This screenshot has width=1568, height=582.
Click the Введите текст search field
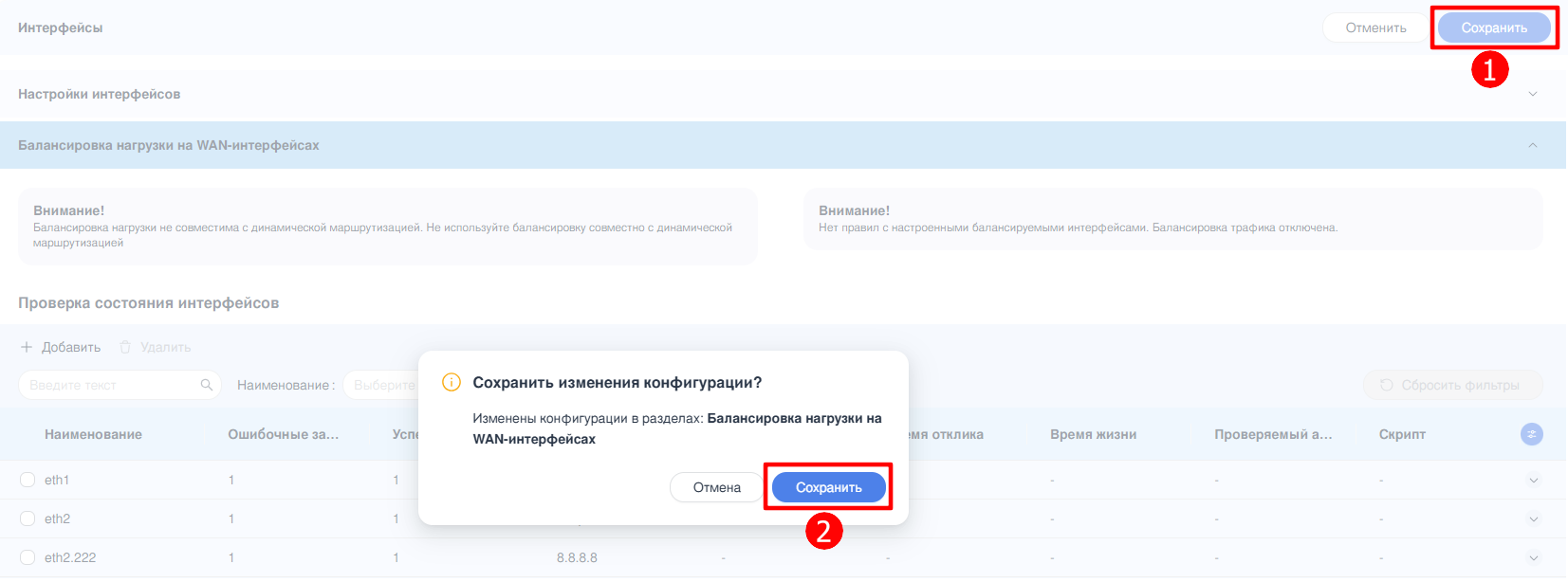click(x=109, y=385)
